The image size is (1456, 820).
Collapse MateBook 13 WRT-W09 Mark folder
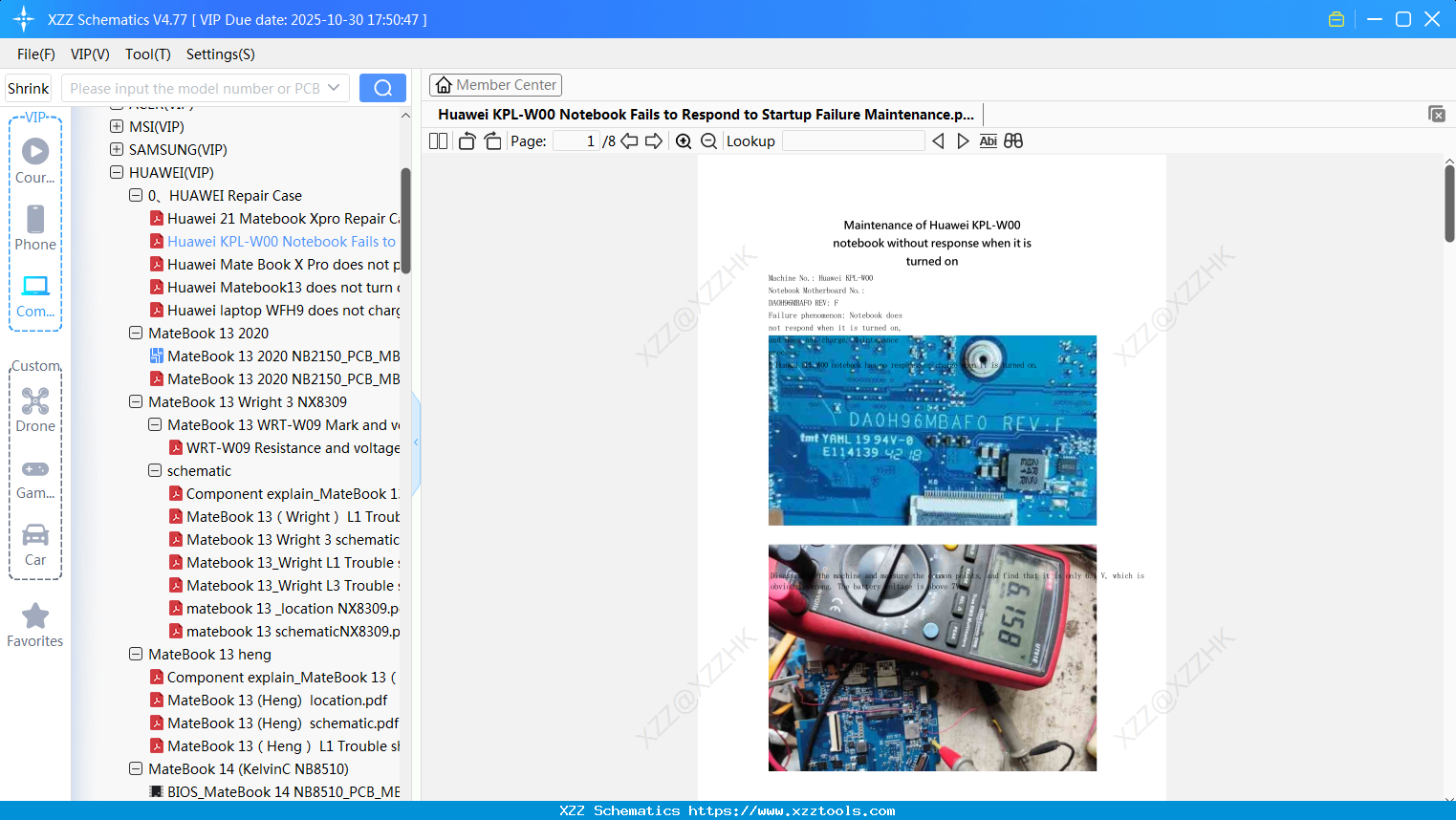pyautogui.click(x=155, y=424)
